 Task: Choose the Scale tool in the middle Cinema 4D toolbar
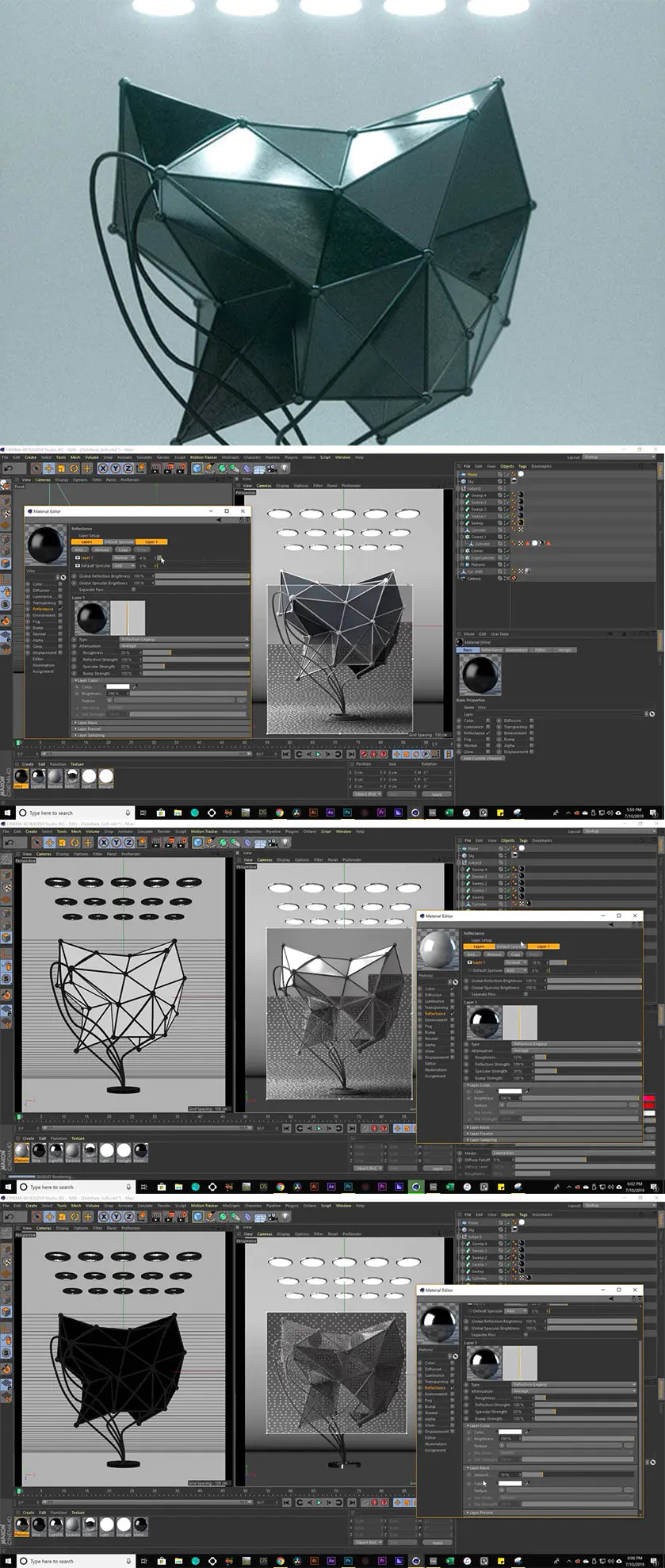61,843
